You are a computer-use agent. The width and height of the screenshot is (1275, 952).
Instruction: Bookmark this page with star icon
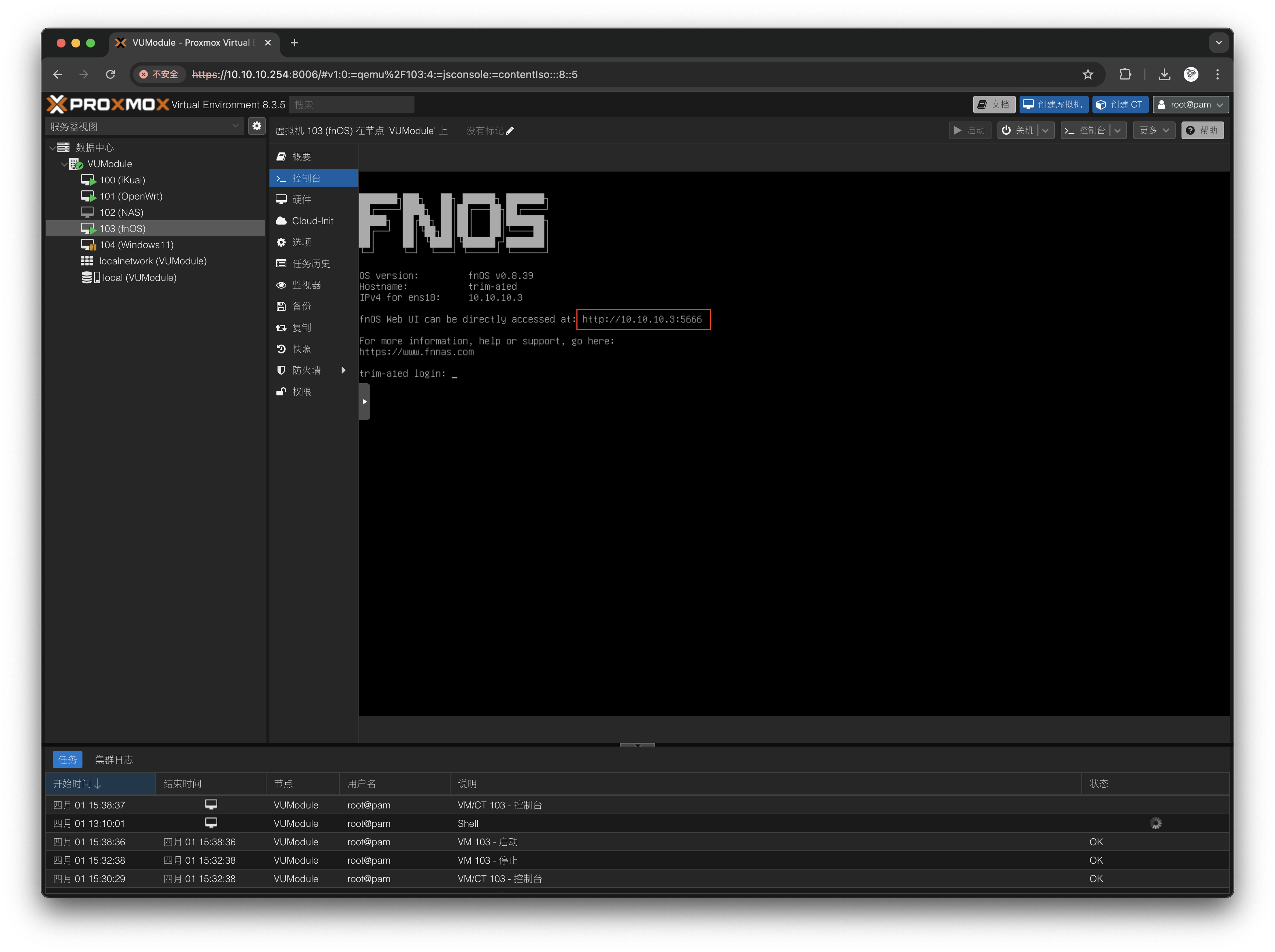(x=1087, y=74)
